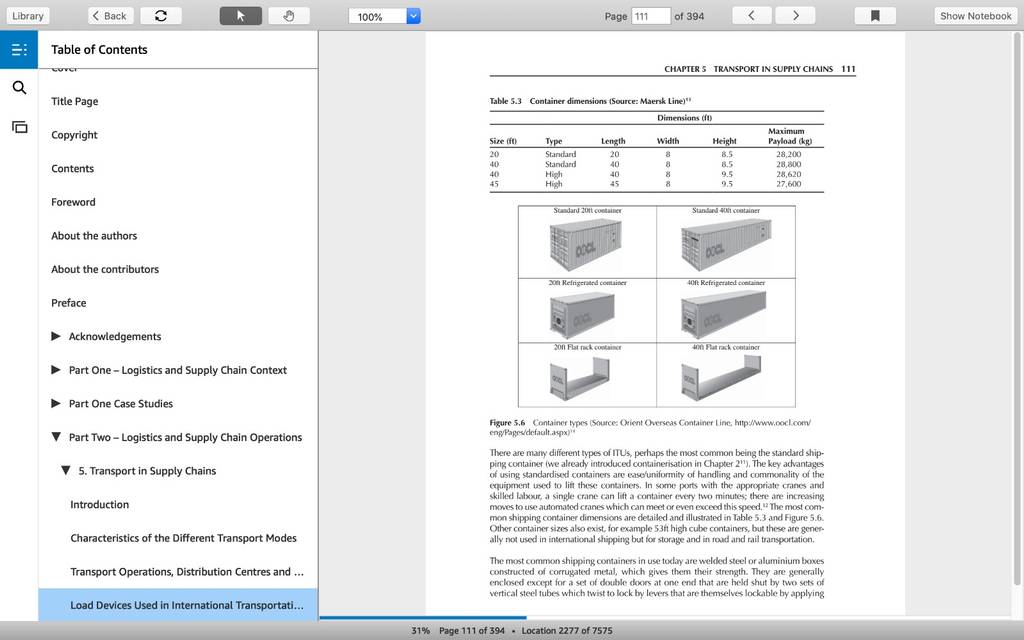Open Copyright entry
The height and width of the screenshot is (640, 1024).
point(74,135)
